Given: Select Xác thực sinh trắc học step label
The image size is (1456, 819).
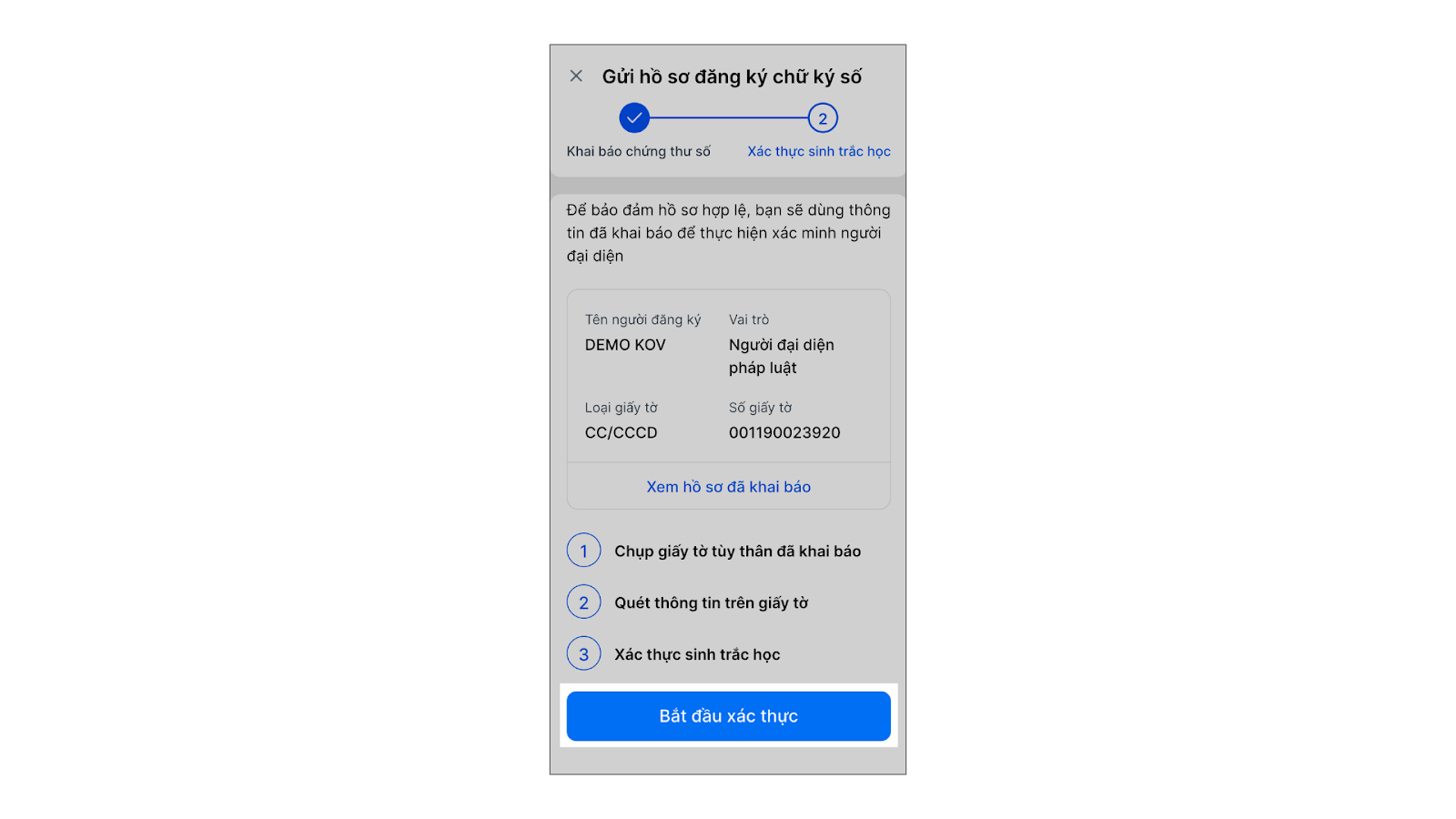Looking at the screenshot, I should tap(819, 151).
